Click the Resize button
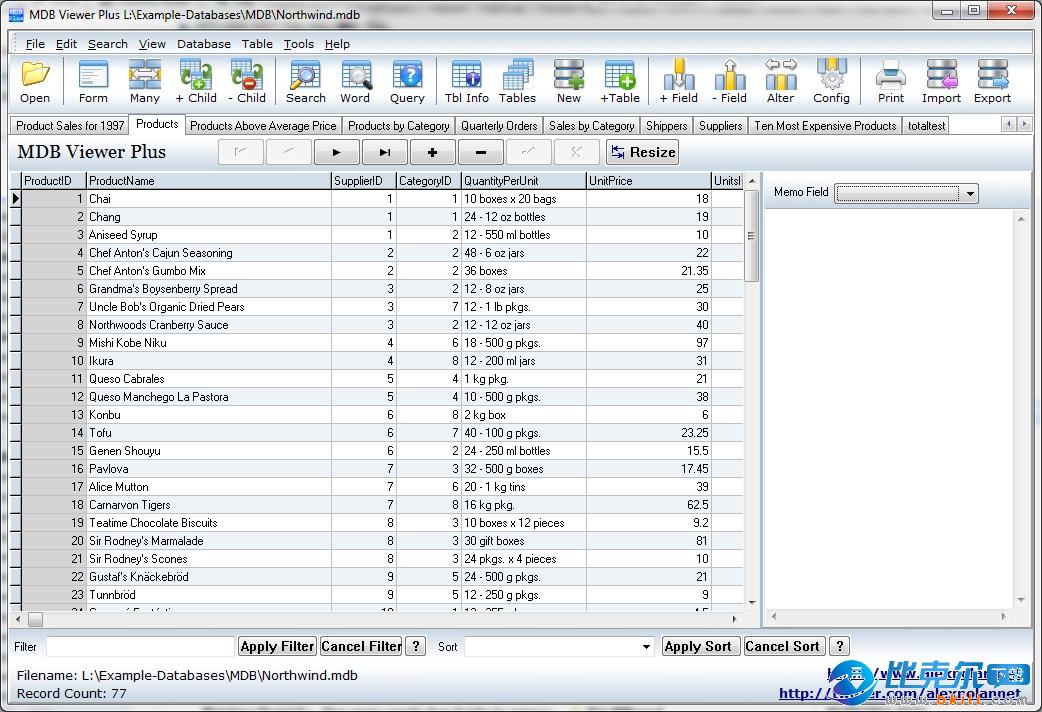The image size is (1042, 712). click(x=643, y=152)
